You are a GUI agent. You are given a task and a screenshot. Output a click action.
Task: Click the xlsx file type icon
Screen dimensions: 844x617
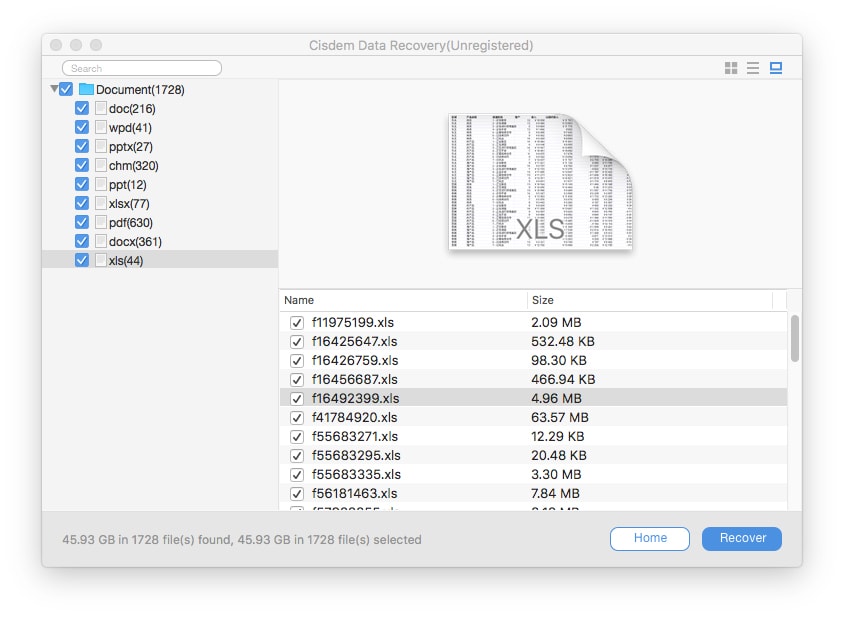coord(101,203)
